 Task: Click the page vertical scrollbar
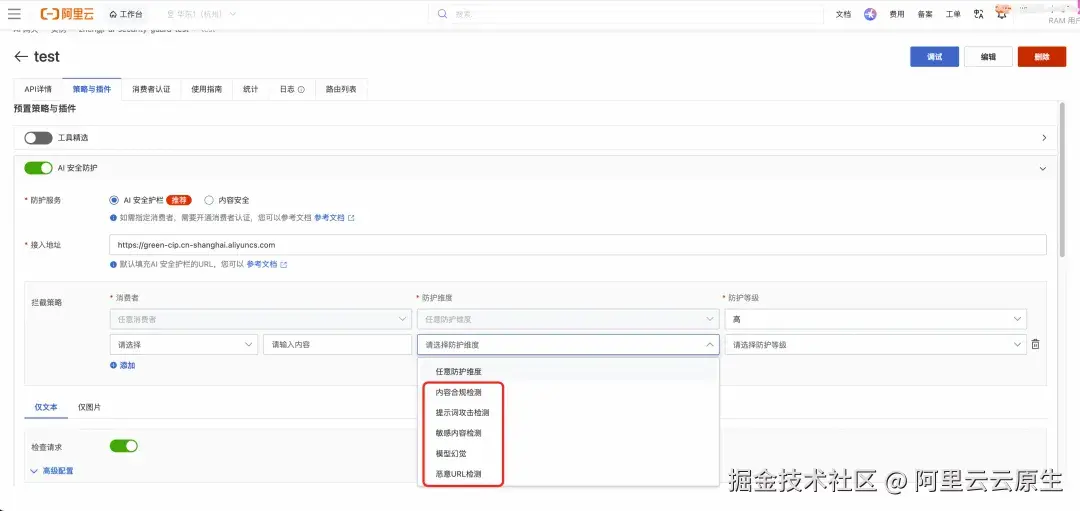1062,179
